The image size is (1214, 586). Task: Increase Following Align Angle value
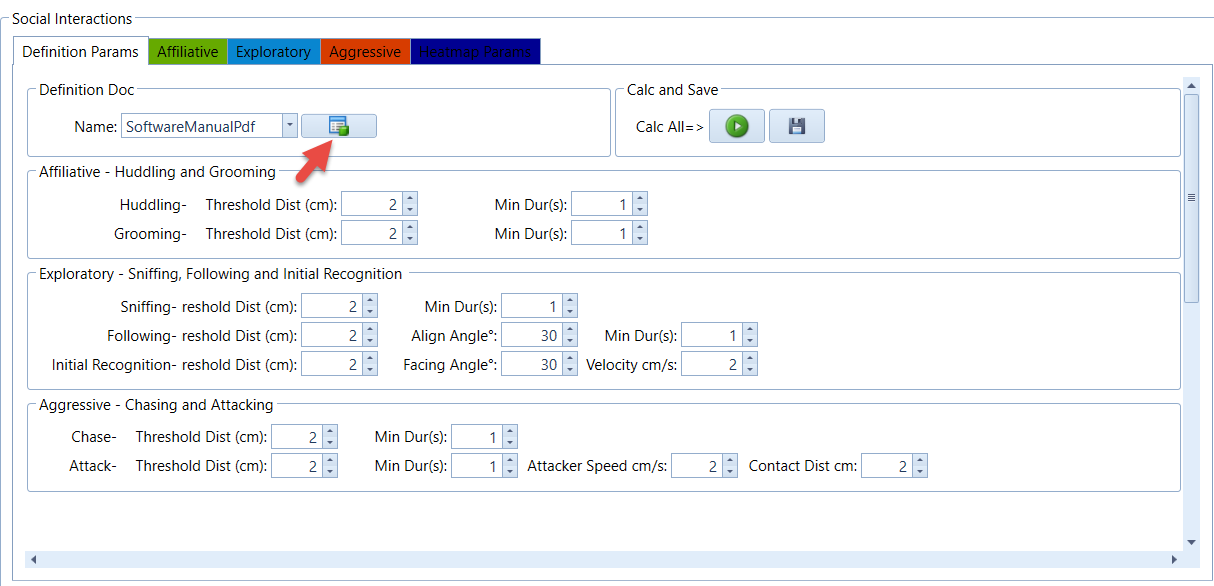click(x=570, y=331)
